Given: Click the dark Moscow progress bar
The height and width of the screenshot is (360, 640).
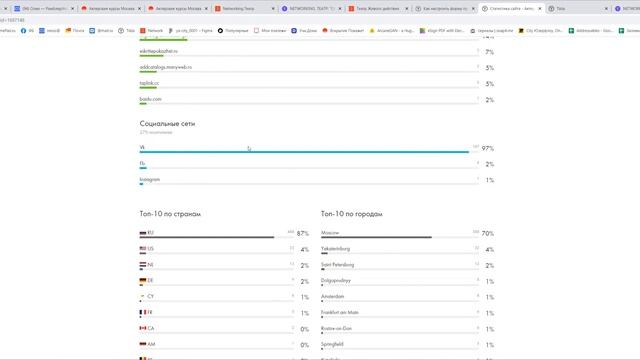Looking at the screenshot, I should point(376,237).
